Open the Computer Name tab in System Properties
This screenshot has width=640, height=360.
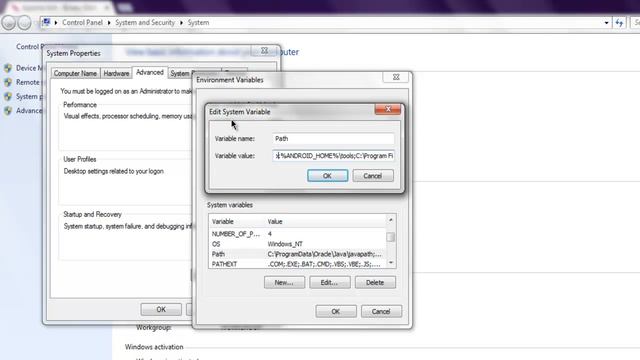click(75, 73)
